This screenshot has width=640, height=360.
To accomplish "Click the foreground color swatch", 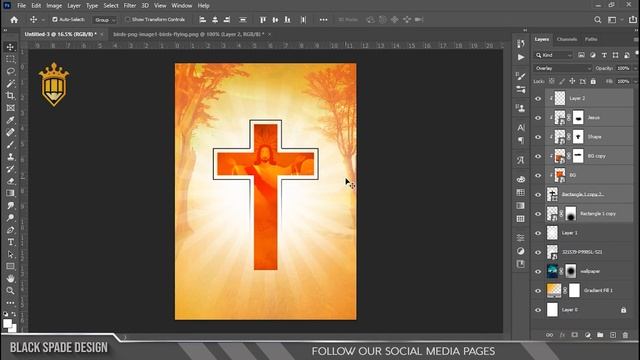I will pos(7,323).
